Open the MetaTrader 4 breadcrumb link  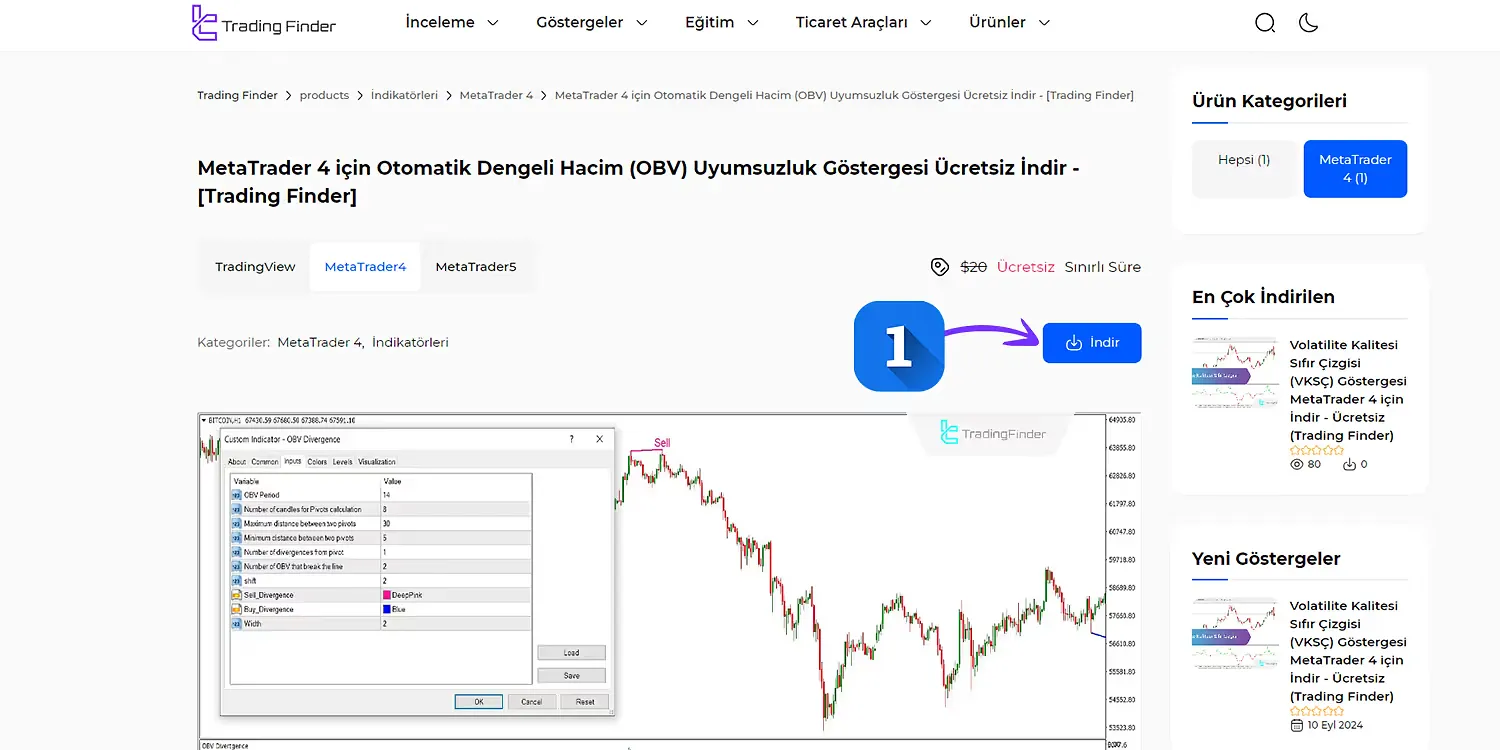(496, 95)
